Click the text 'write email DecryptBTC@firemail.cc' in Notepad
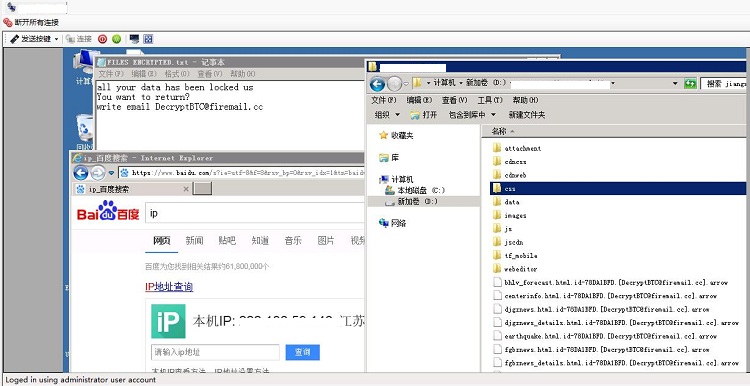Image resolution: width=750 pixels, height=386 pixels. 180,107
